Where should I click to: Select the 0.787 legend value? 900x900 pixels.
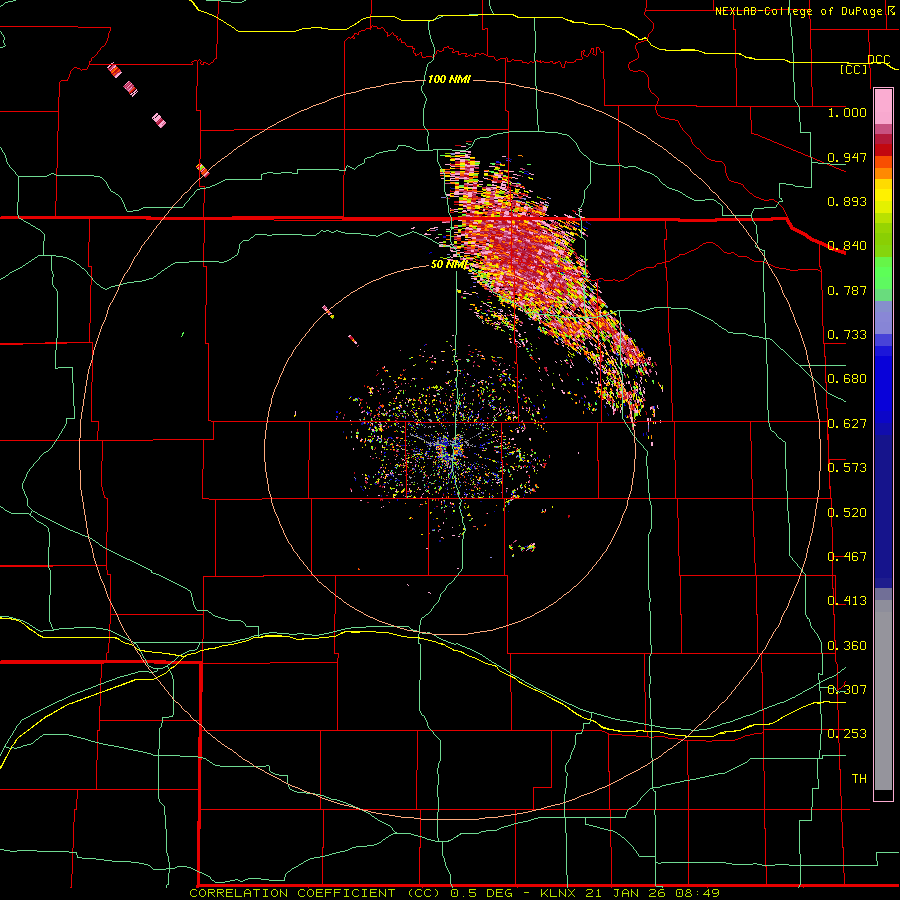pos(847,290)
